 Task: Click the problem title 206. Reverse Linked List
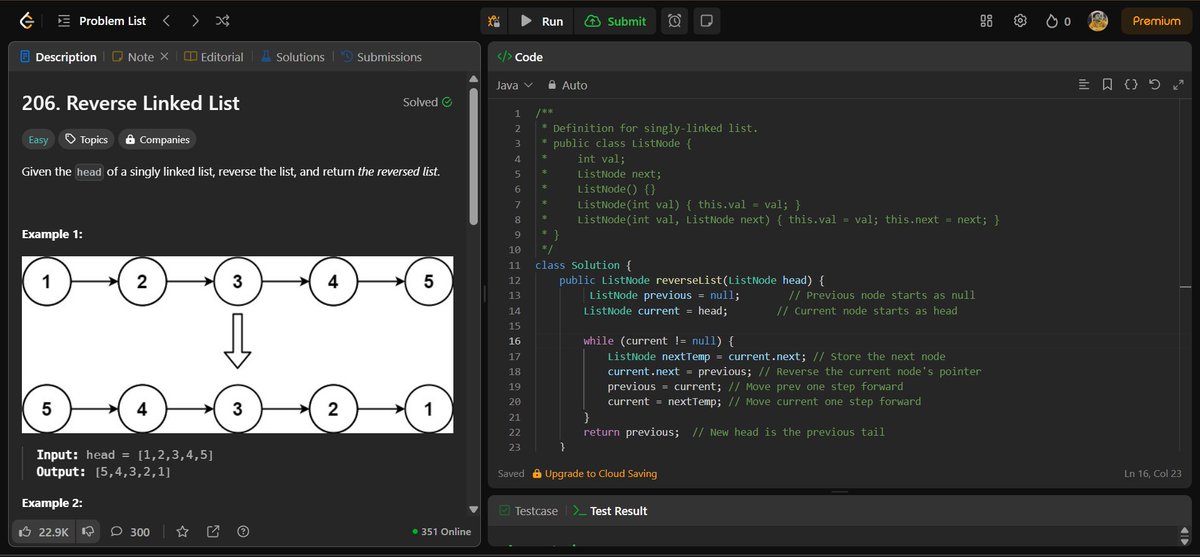click(131, 103)
